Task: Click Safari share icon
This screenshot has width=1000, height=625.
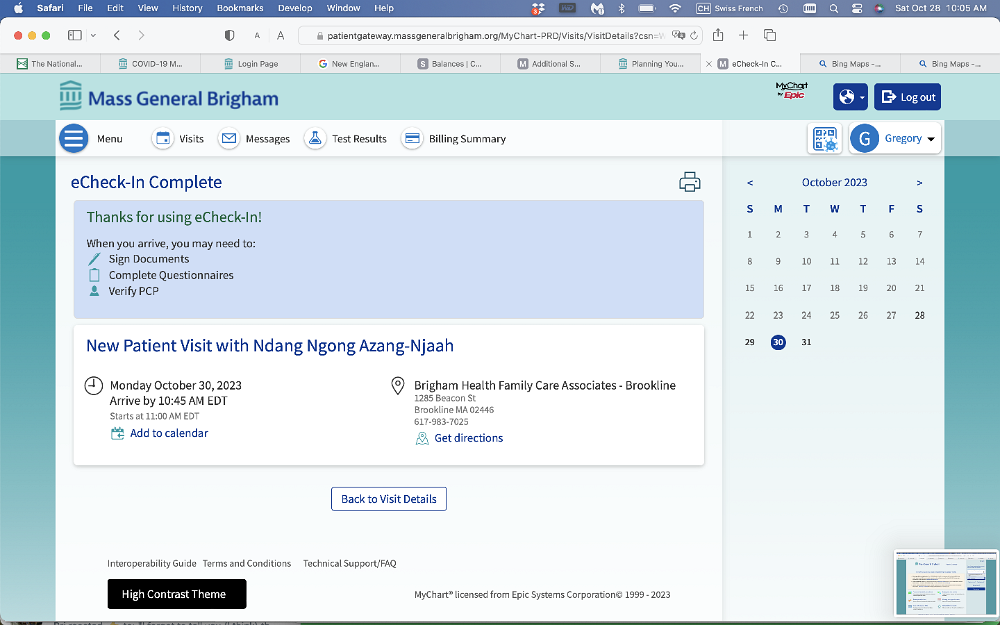Action: [718, 35]
